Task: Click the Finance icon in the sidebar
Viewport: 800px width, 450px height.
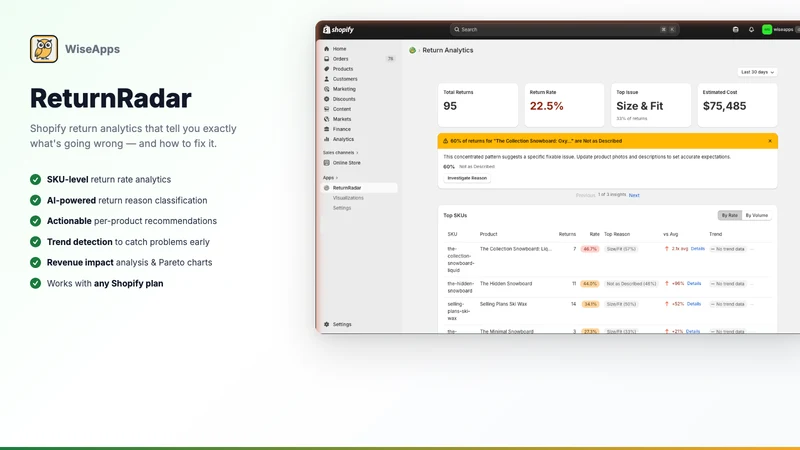Action: click(327, 129)
